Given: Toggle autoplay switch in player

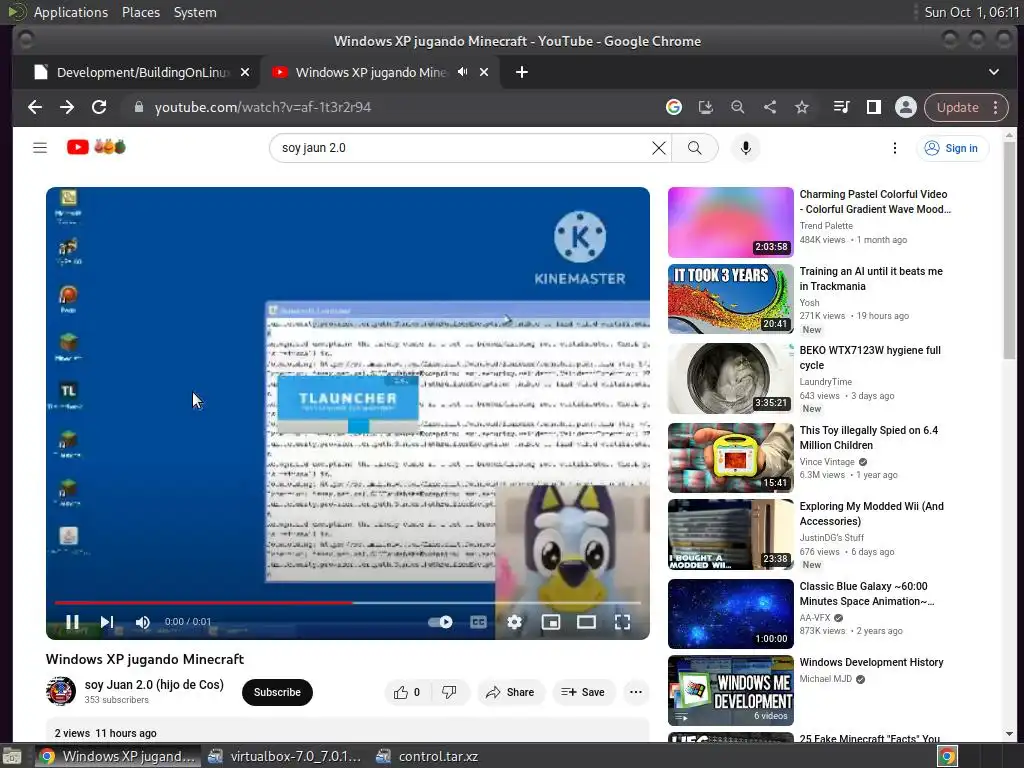Looking at the screenshot, I should (441, 622).
